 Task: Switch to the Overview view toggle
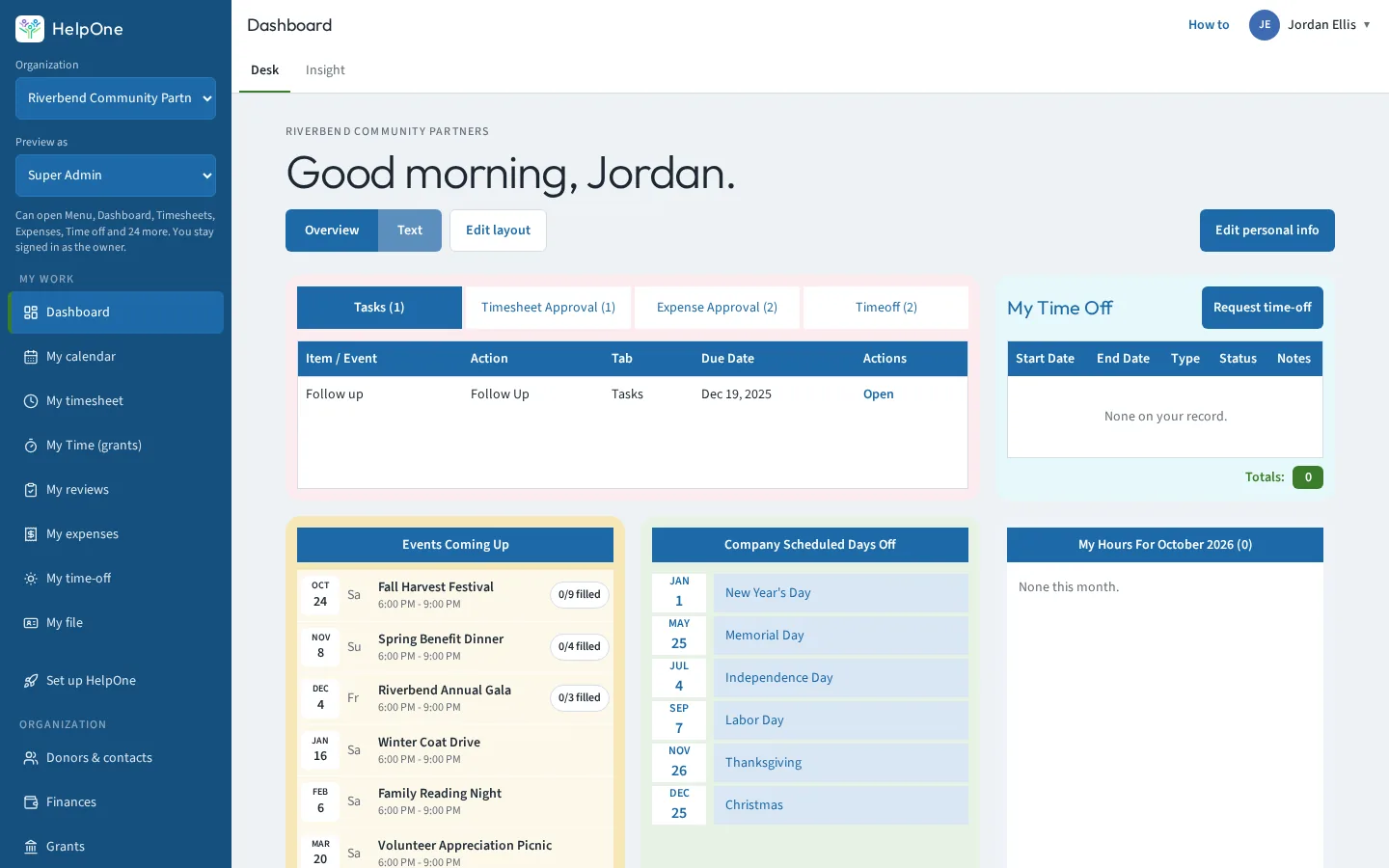click(x=332, y=231)
